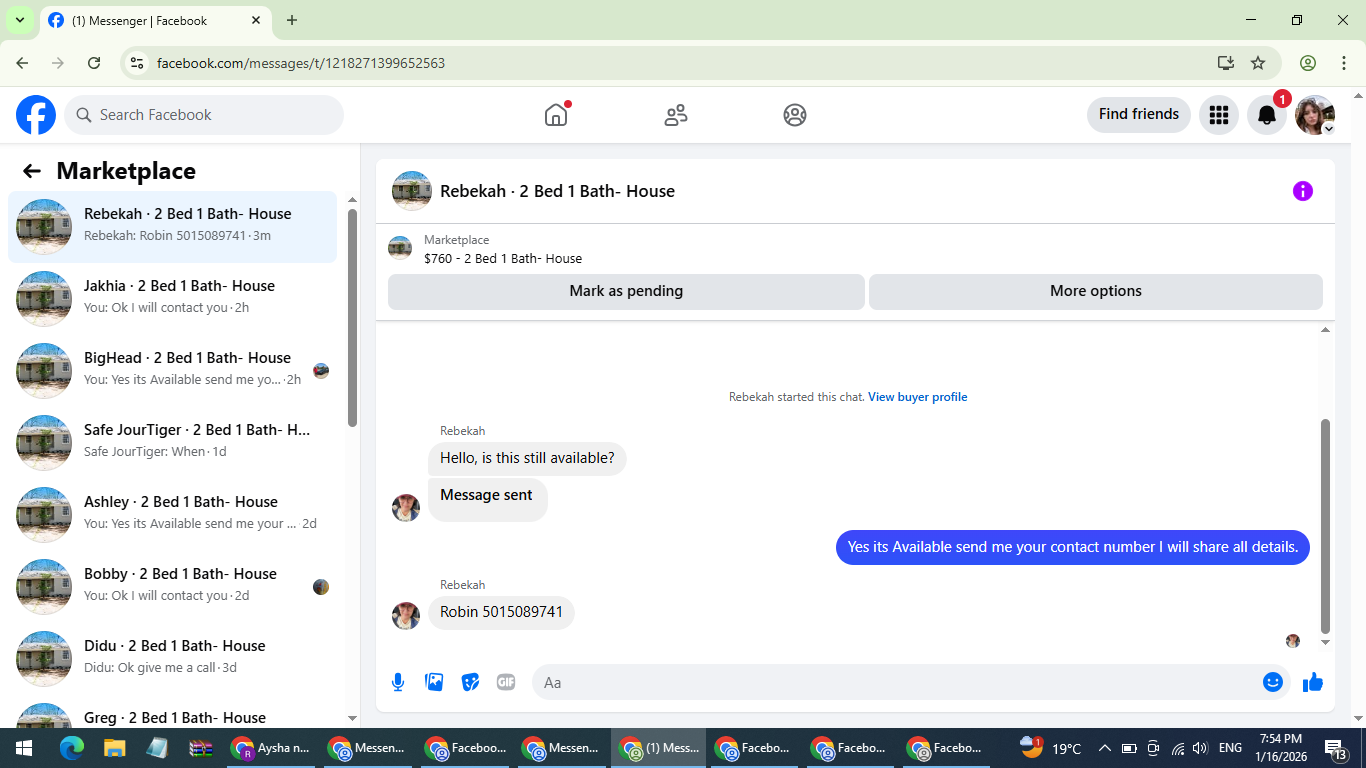Image resolution: width=1366 pixels, height=768 pixels.
Task: Click the chat message scrollbar
Action: pyautogui.click(x=1326, y=526)
